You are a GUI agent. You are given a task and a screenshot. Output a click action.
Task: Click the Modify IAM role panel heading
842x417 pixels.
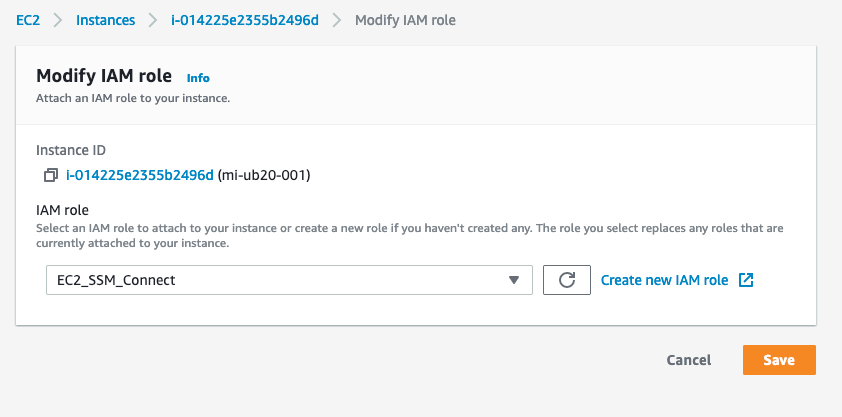104,76
